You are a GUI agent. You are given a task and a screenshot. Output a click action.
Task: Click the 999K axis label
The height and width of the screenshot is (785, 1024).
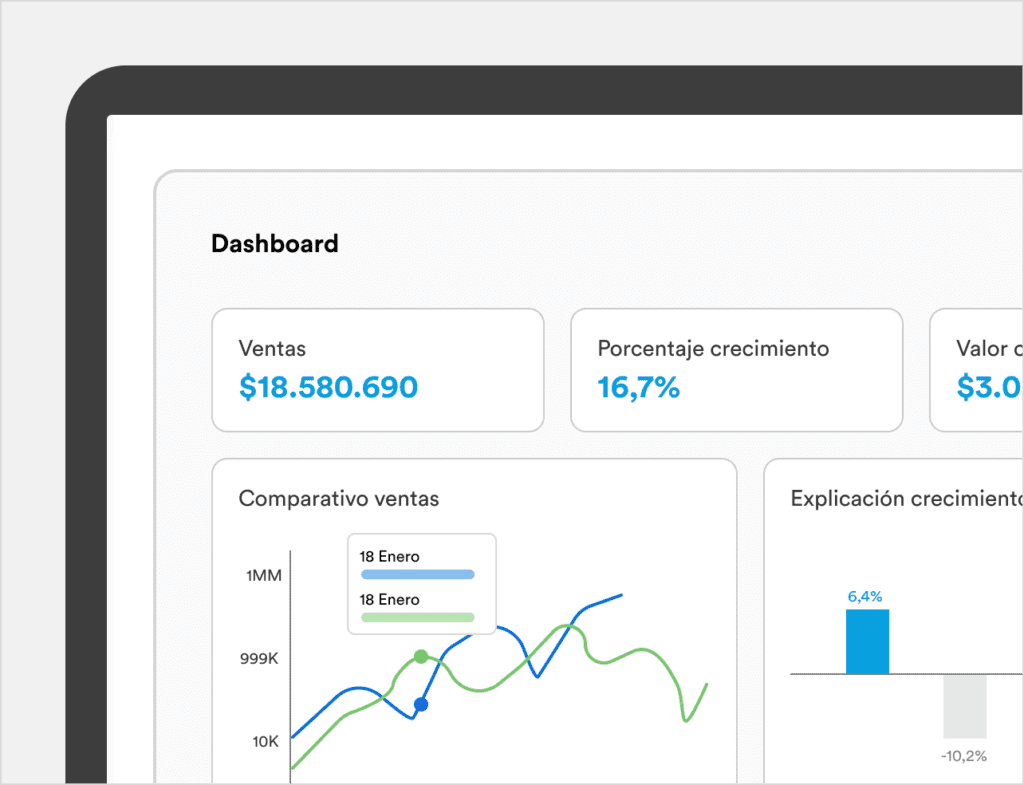point(261,659)
